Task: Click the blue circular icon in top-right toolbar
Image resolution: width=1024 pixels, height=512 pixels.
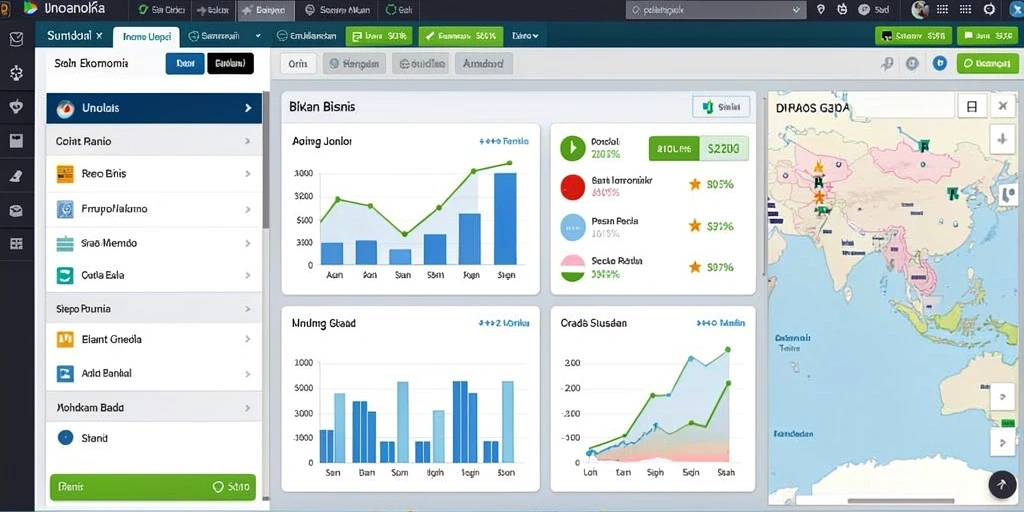Action: (x=940, y=63)
